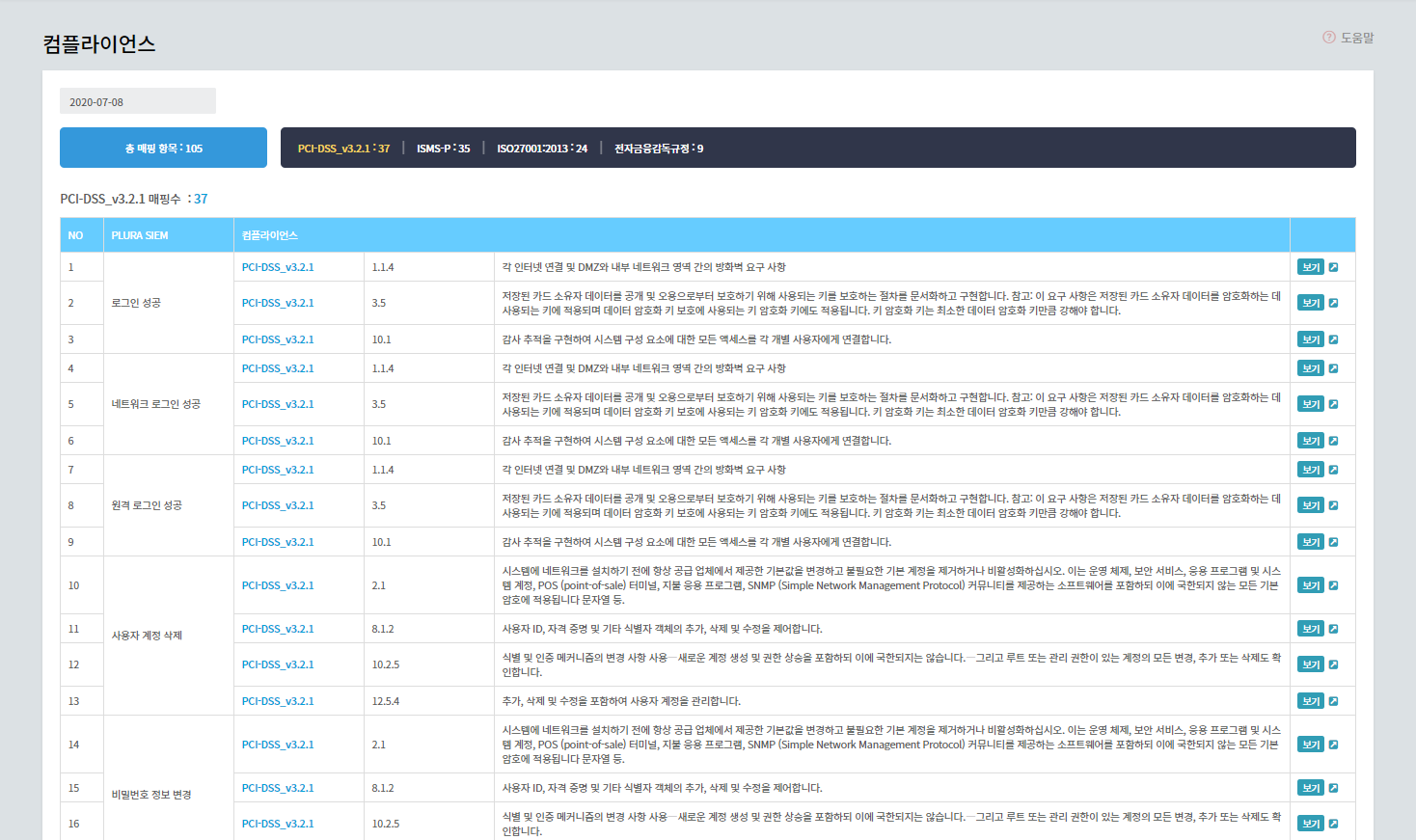Open external link icon for row 5
This screenshot has width=1416, height=840.
(1333, 404)
